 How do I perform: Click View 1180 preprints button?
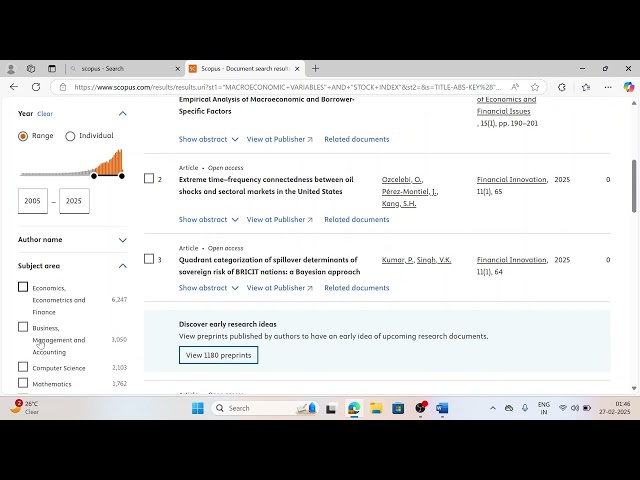218,355
